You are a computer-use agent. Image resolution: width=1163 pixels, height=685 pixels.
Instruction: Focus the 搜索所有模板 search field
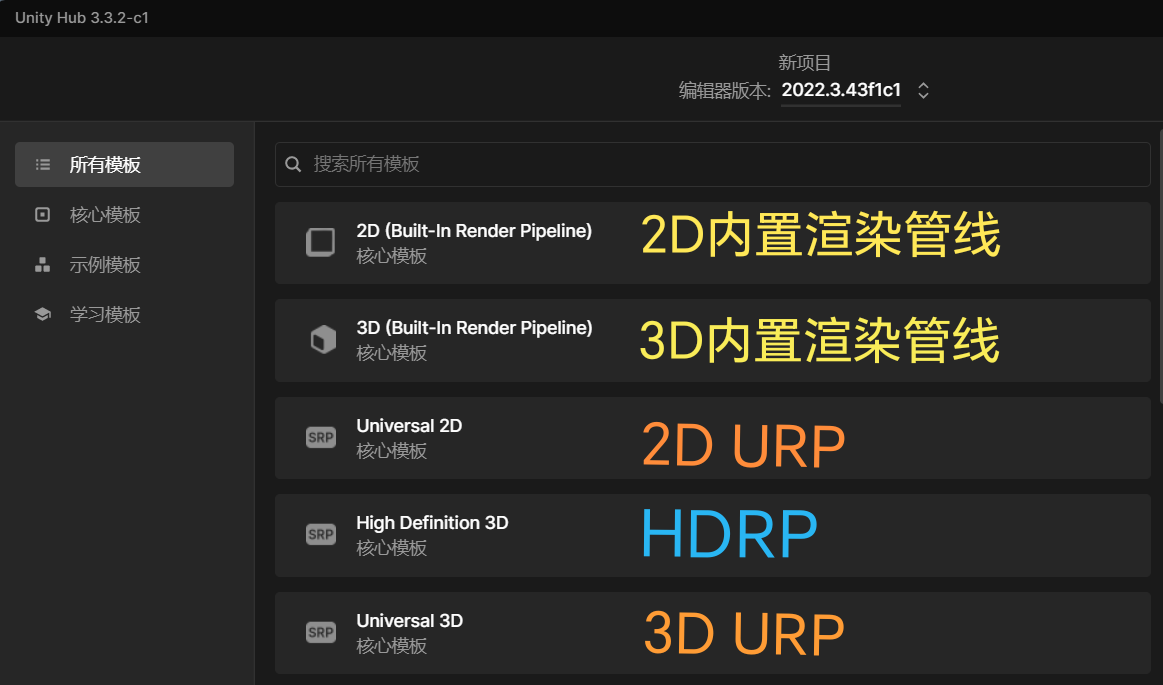click(x=712, y=164)
